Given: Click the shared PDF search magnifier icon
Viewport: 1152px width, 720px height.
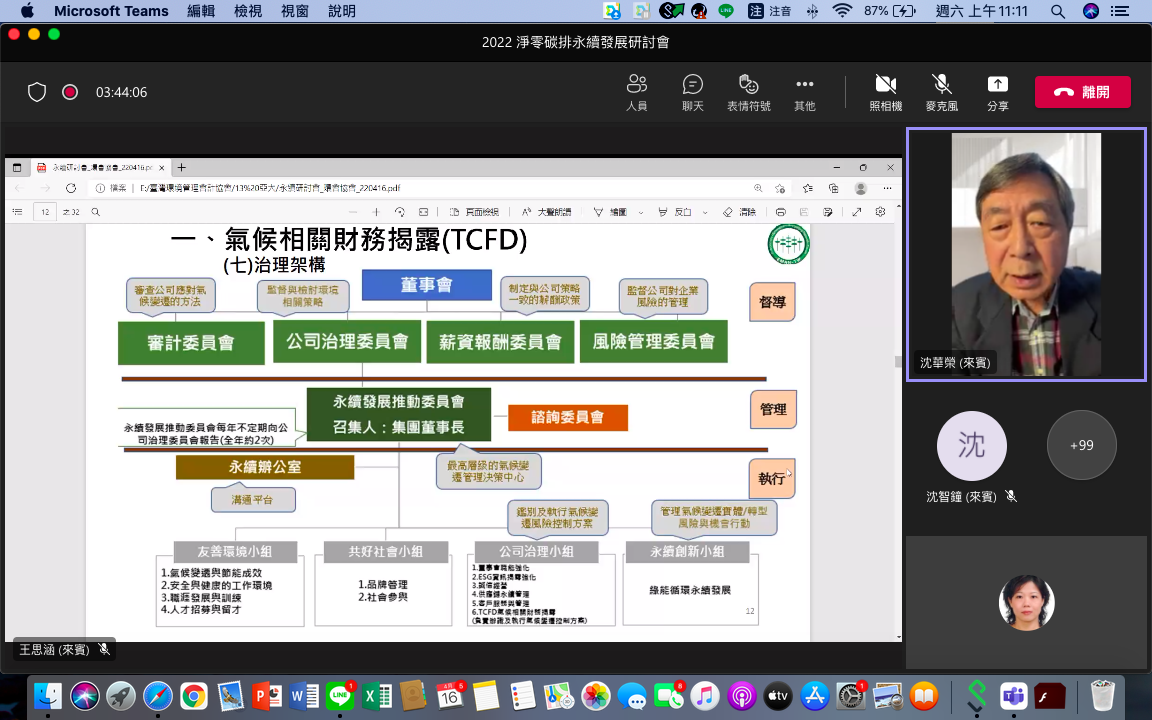Looking at the screenshot, I should pyautogui.click(x=96, y=212).
